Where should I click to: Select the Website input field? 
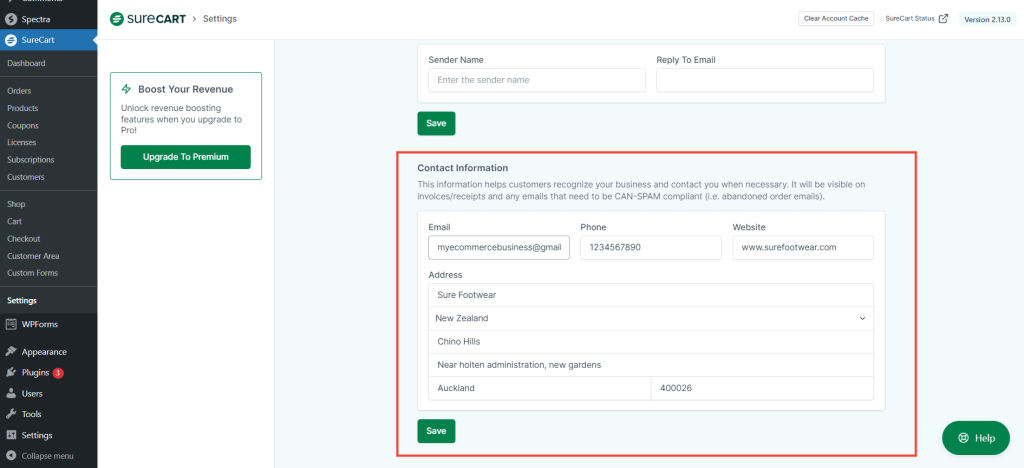[x=802, y=247]
